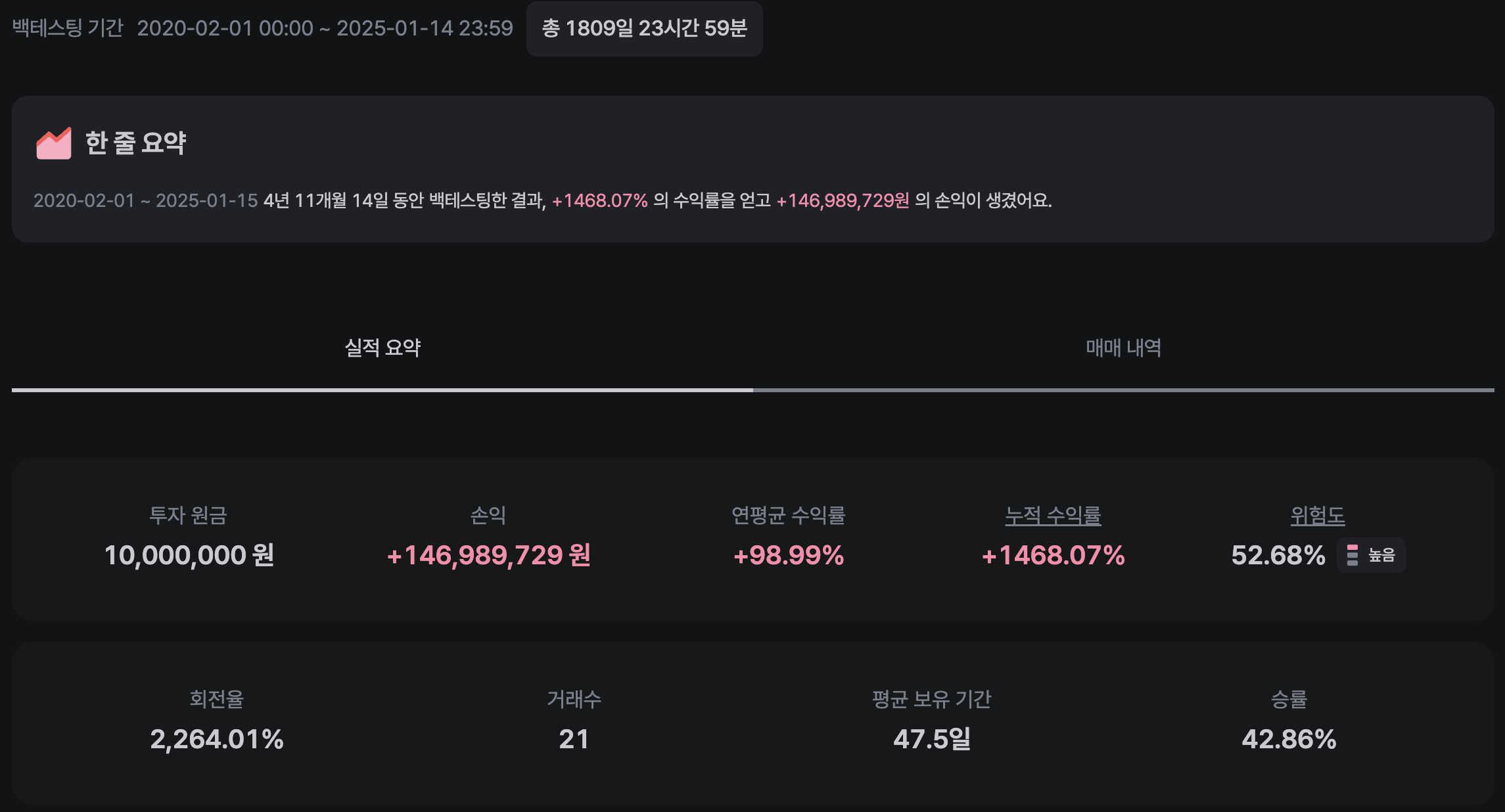This screenshot has width=1505, height=812.
Task: Click the 백테스팅 기간 label
Action: tap(68, 28)
